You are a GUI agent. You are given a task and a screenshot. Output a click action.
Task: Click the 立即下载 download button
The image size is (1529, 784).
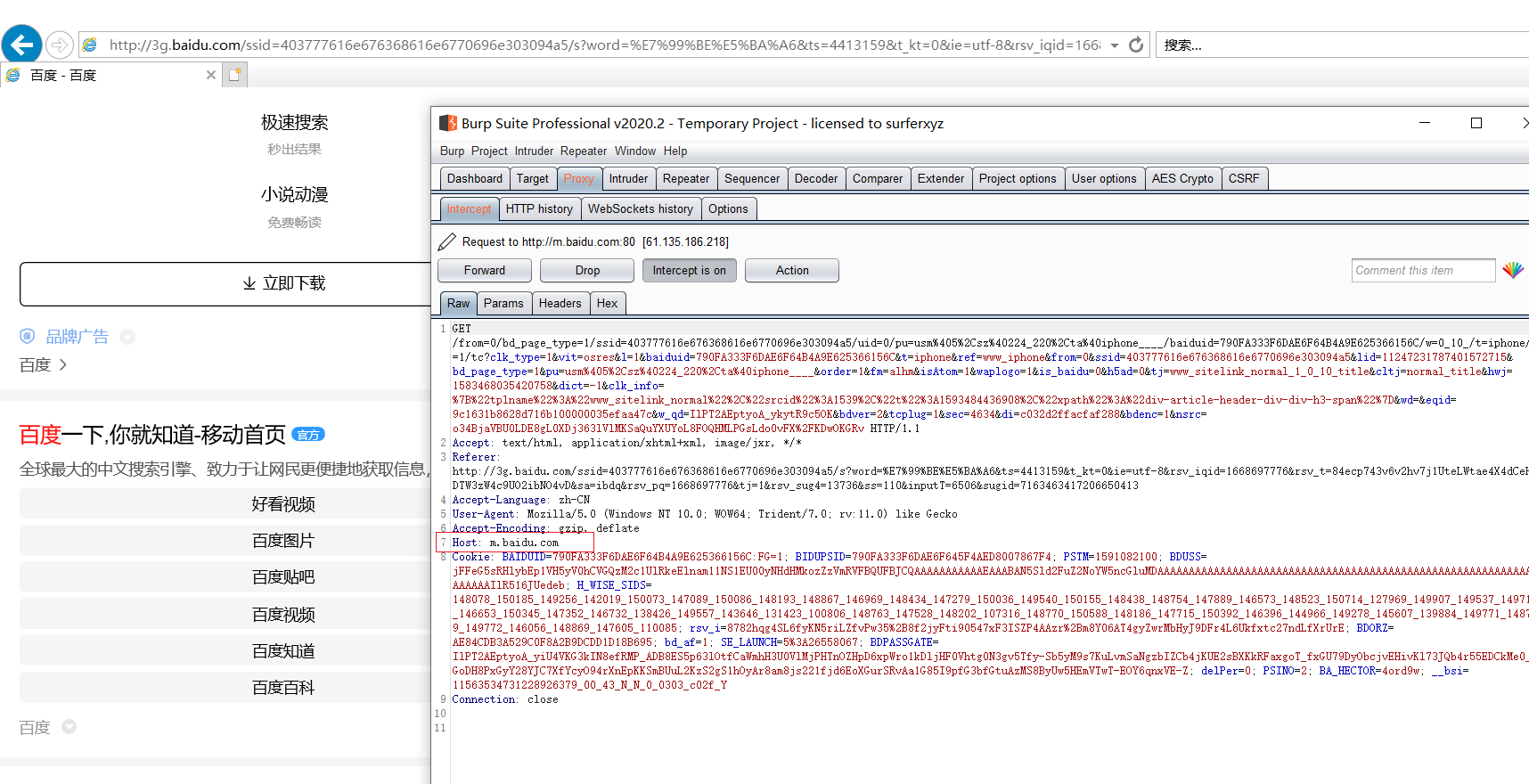click(284, 283)
